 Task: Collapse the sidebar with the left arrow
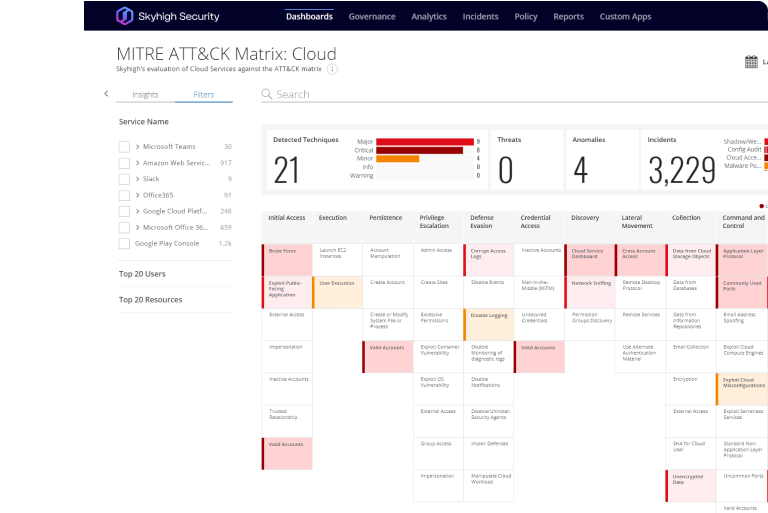pyautogui.click(x=106, y=94)
